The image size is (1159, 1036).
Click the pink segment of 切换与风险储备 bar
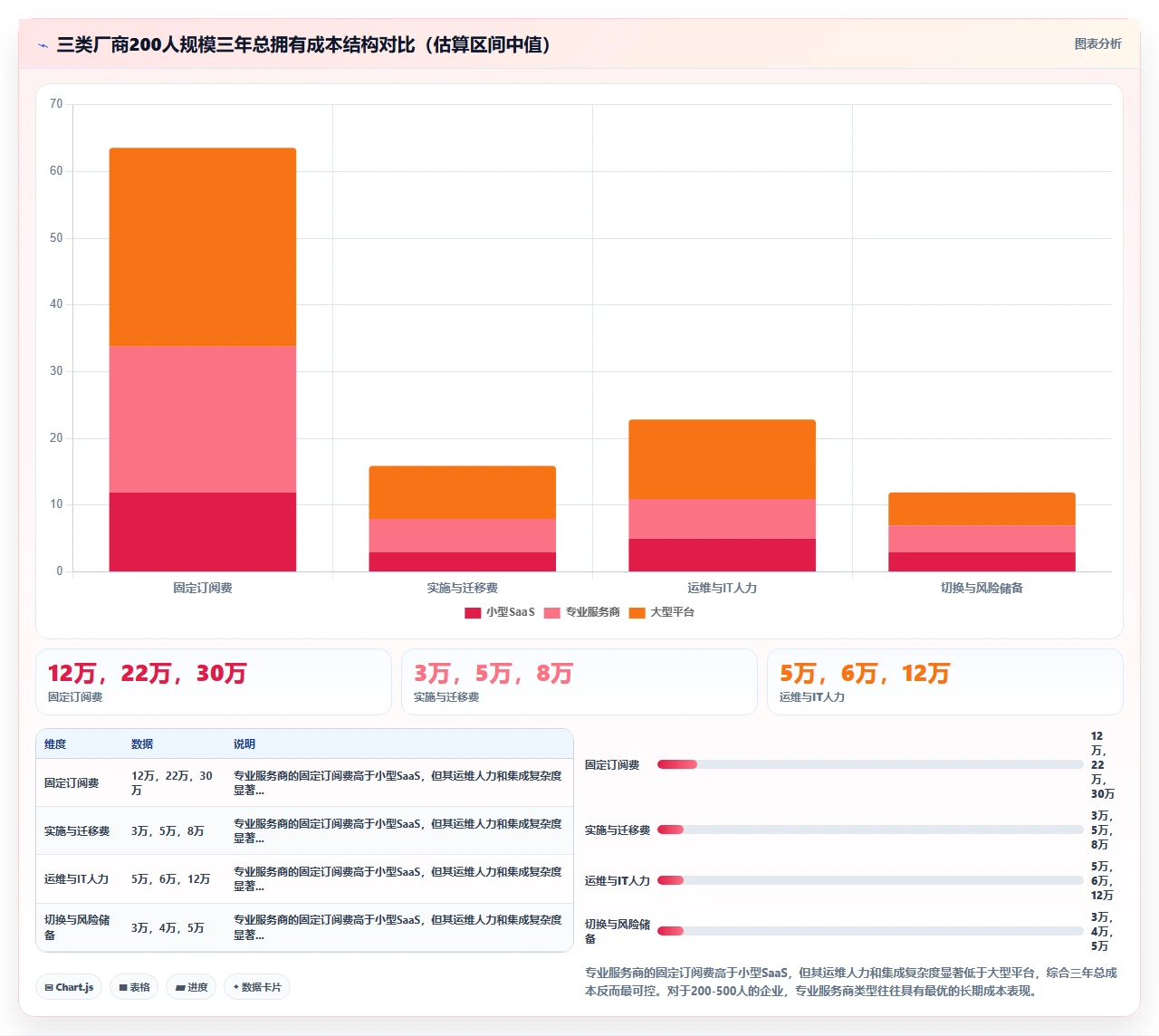[x=982, y=539]
